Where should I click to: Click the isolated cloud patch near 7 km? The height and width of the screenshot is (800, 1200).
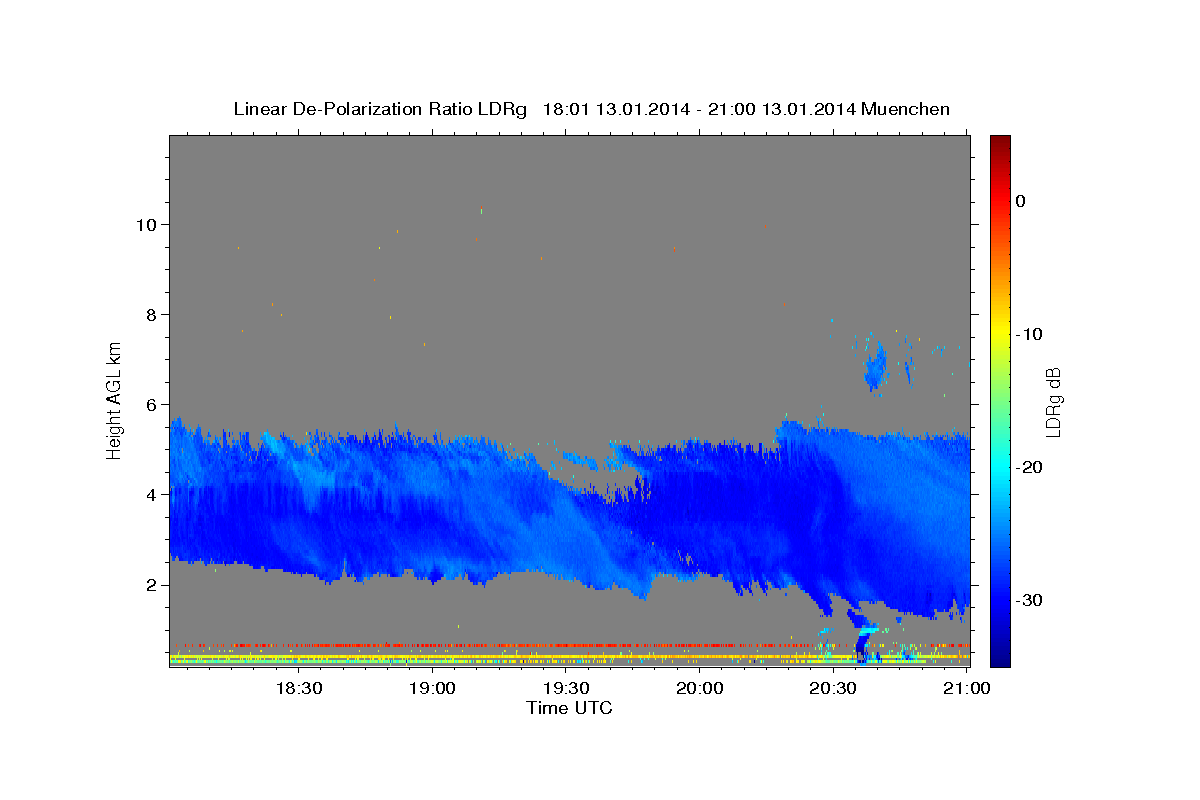pyautogui.click(x=875, y=366)
